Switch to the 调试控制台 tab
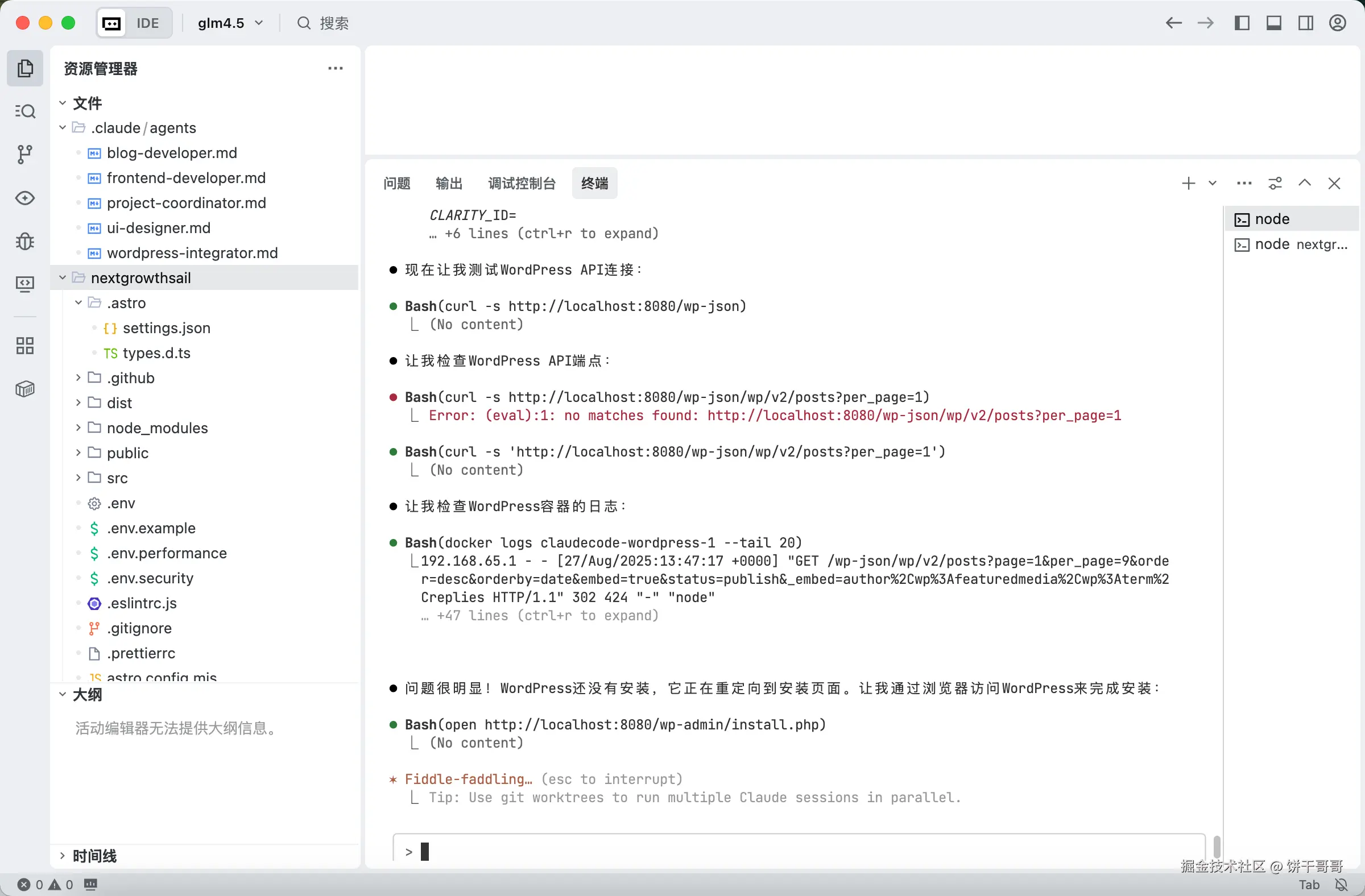 coord(522,184)
